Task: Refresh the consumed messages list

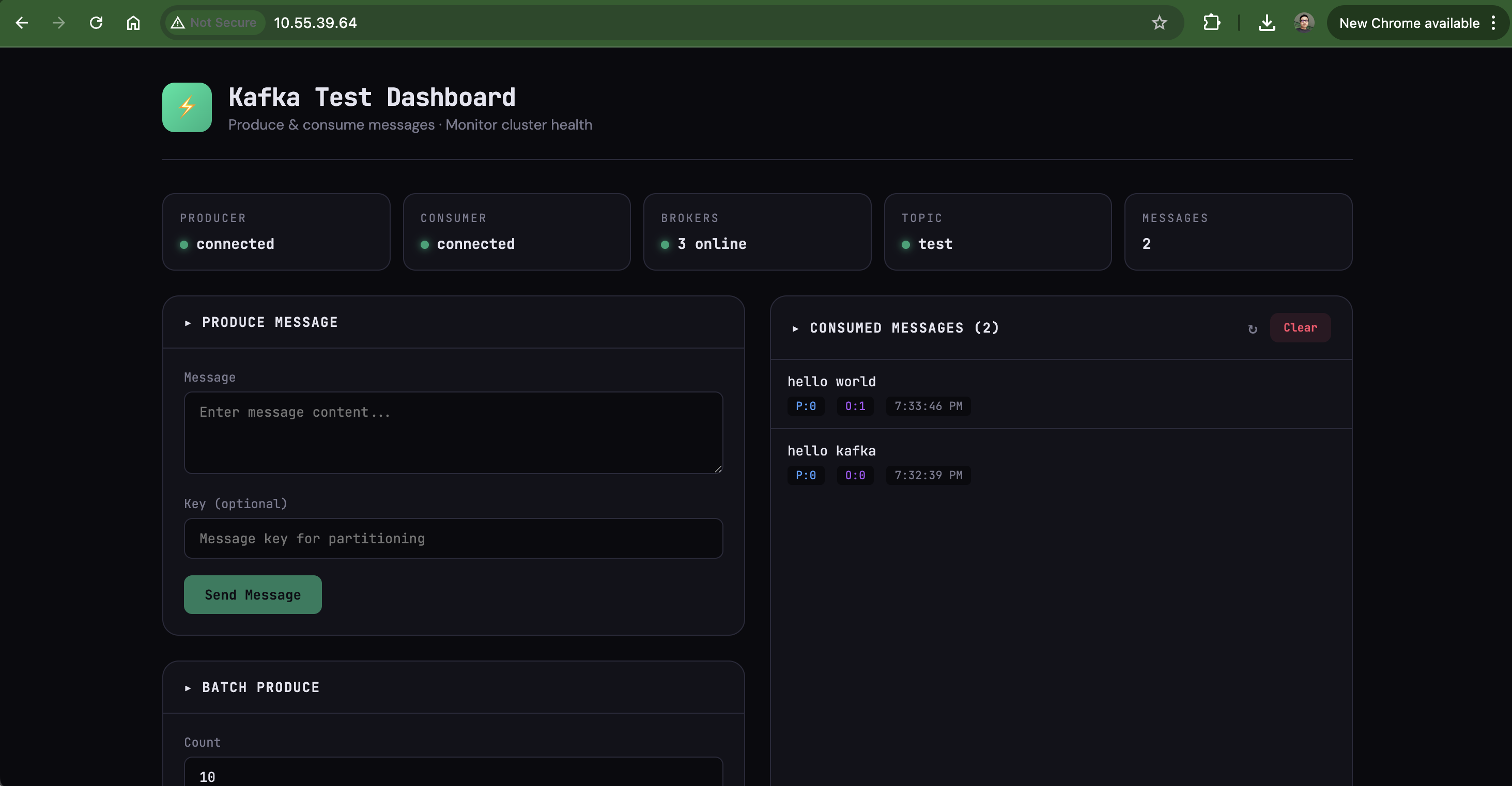Action: pyautogui.click(x=1252, y=328)
